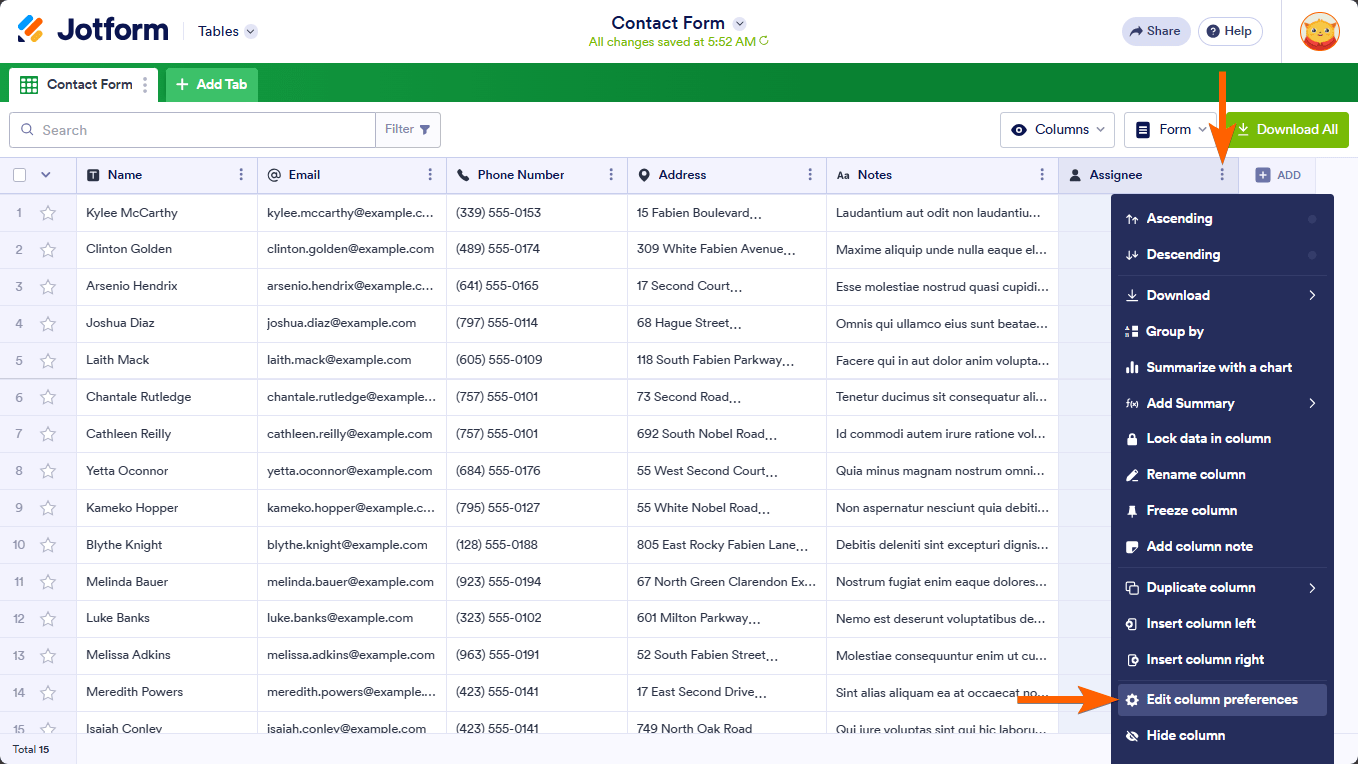Star the Joshua Diaz row
Viewport: 1358px width, 764px height.
tap(47, 323)
